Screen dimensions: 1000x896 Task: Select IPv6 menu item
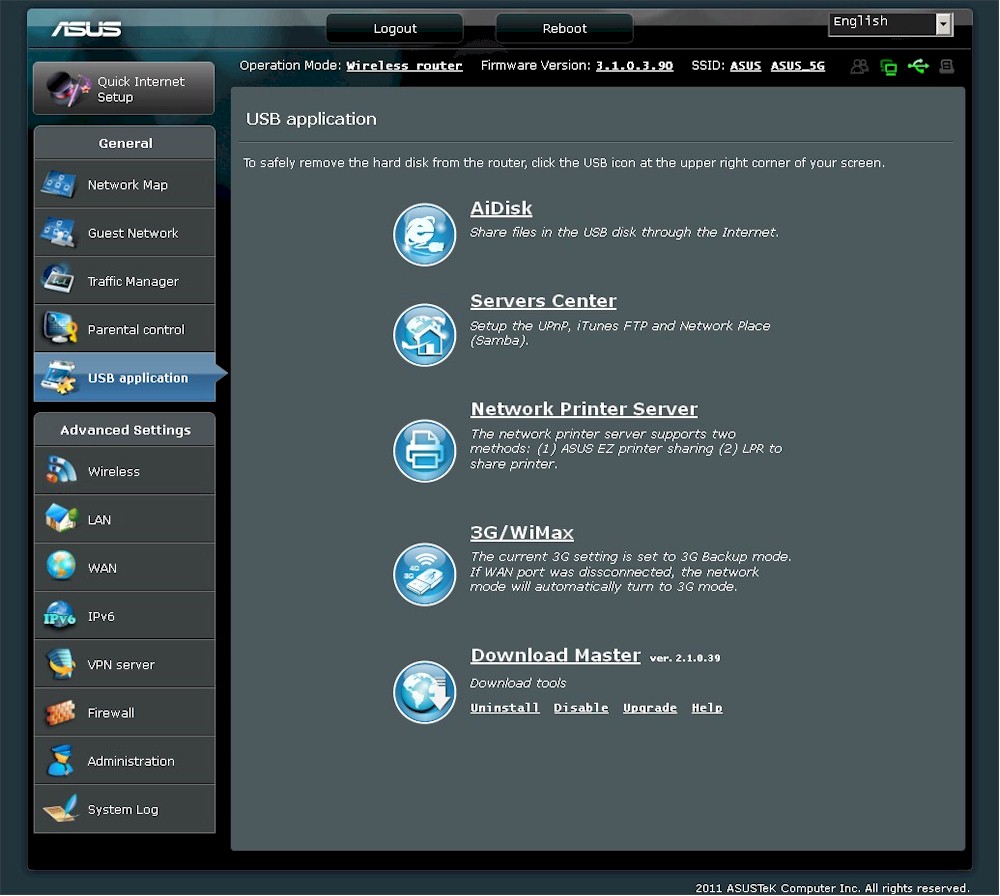pyautogui.click(x=124, y=616)
